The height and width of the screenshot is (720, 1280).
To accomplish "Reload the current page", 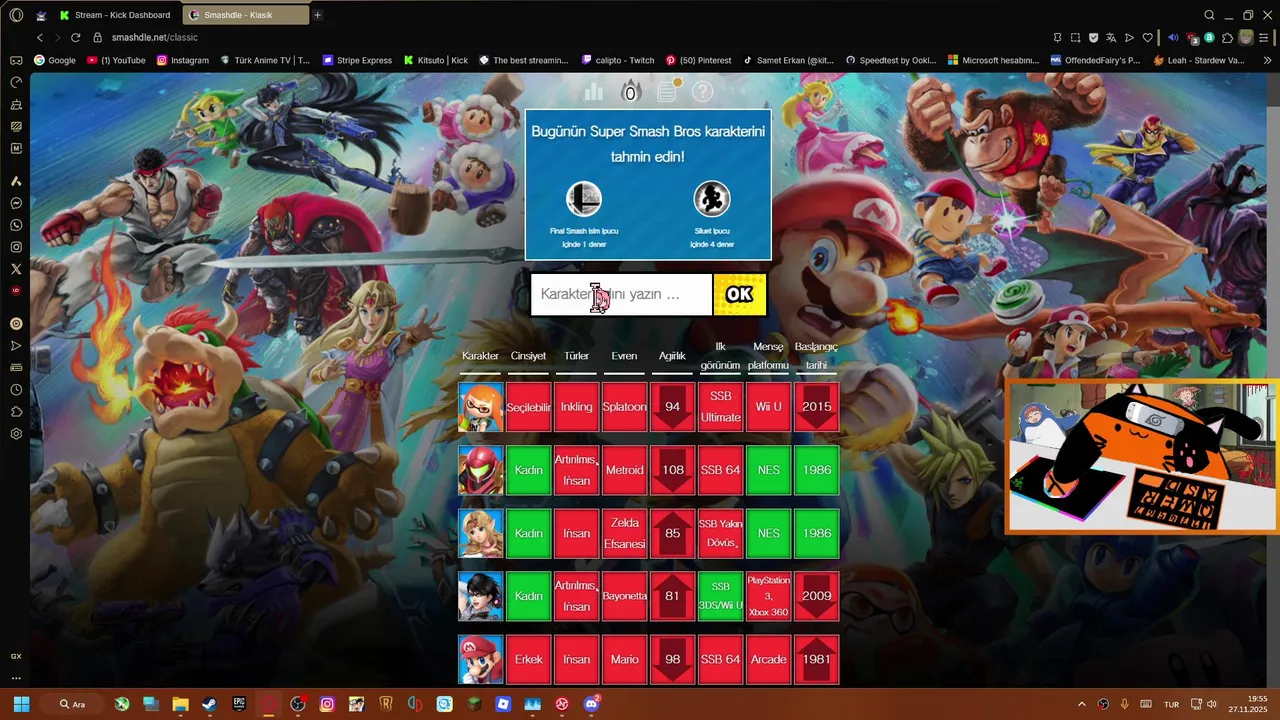I will [x=75, y=37].
